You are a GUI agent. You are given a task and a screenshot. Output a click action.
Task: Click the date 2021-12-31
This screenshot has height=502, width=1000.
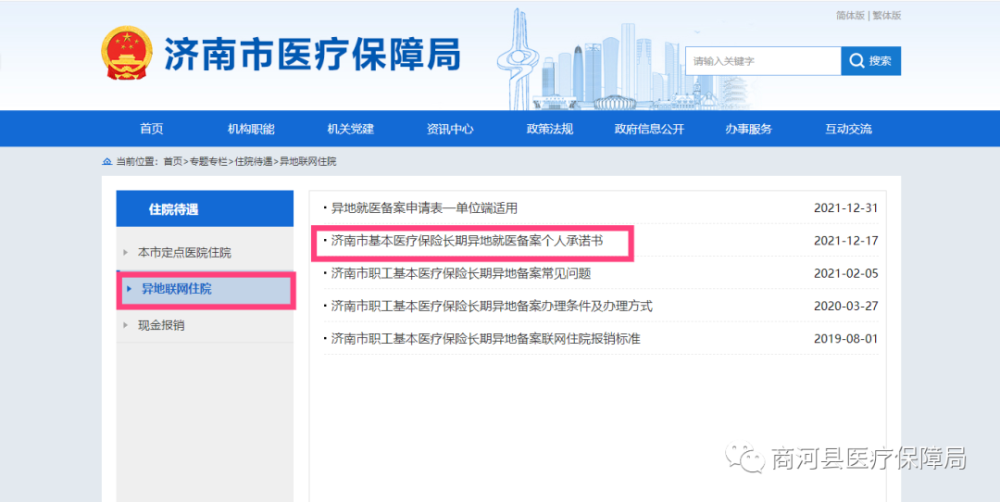846,208
